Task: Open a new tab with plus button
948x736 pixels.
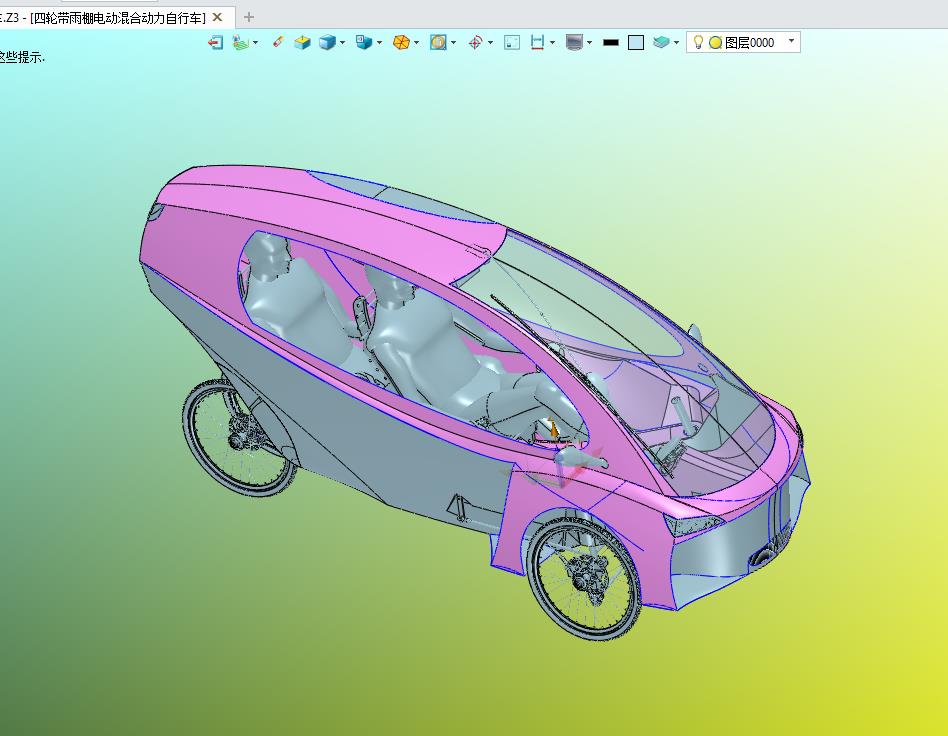Action: (x=249, y=17)
